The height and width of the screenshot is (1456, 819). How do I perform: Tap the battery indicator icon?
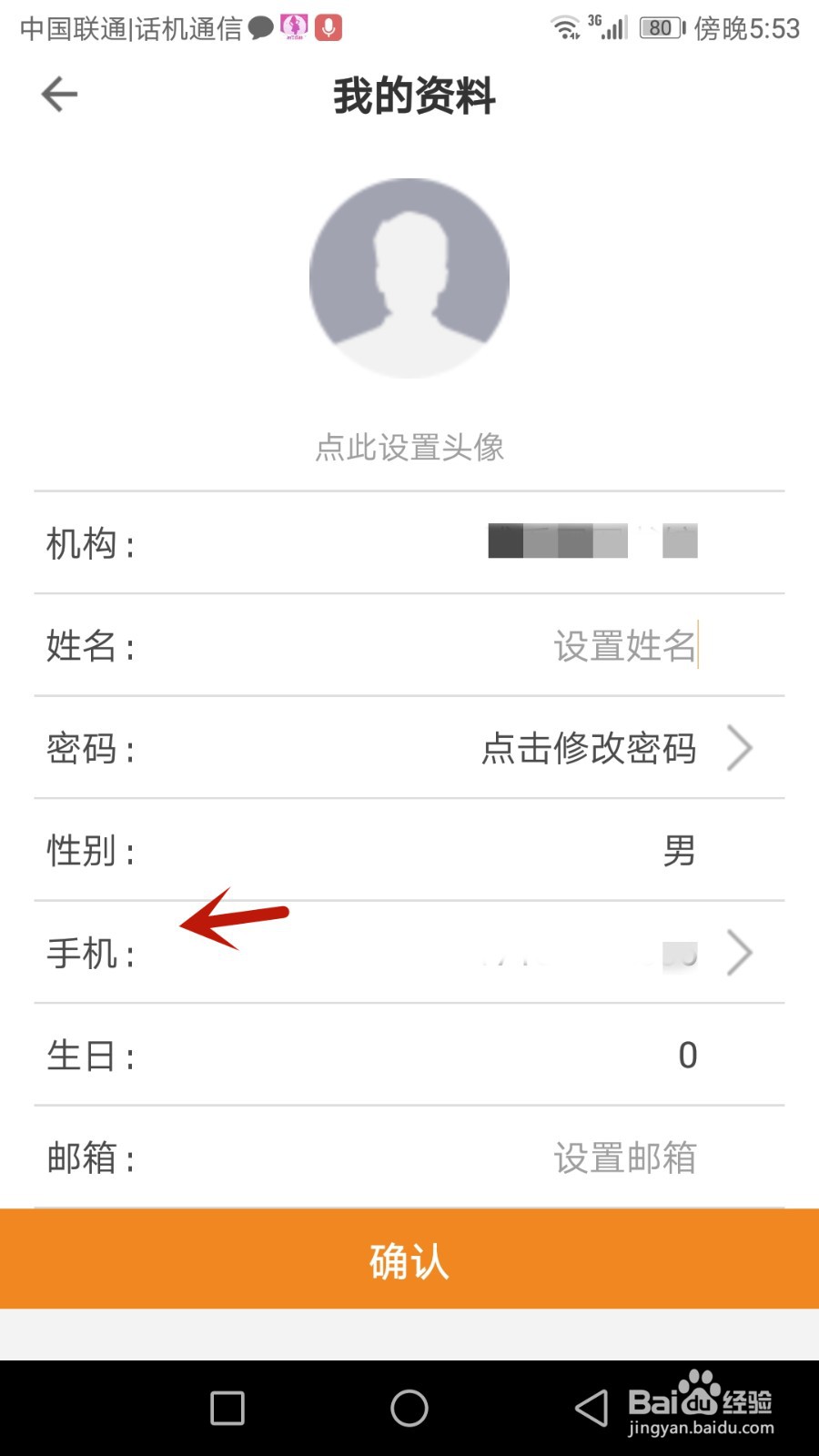(x=662, y=28)
